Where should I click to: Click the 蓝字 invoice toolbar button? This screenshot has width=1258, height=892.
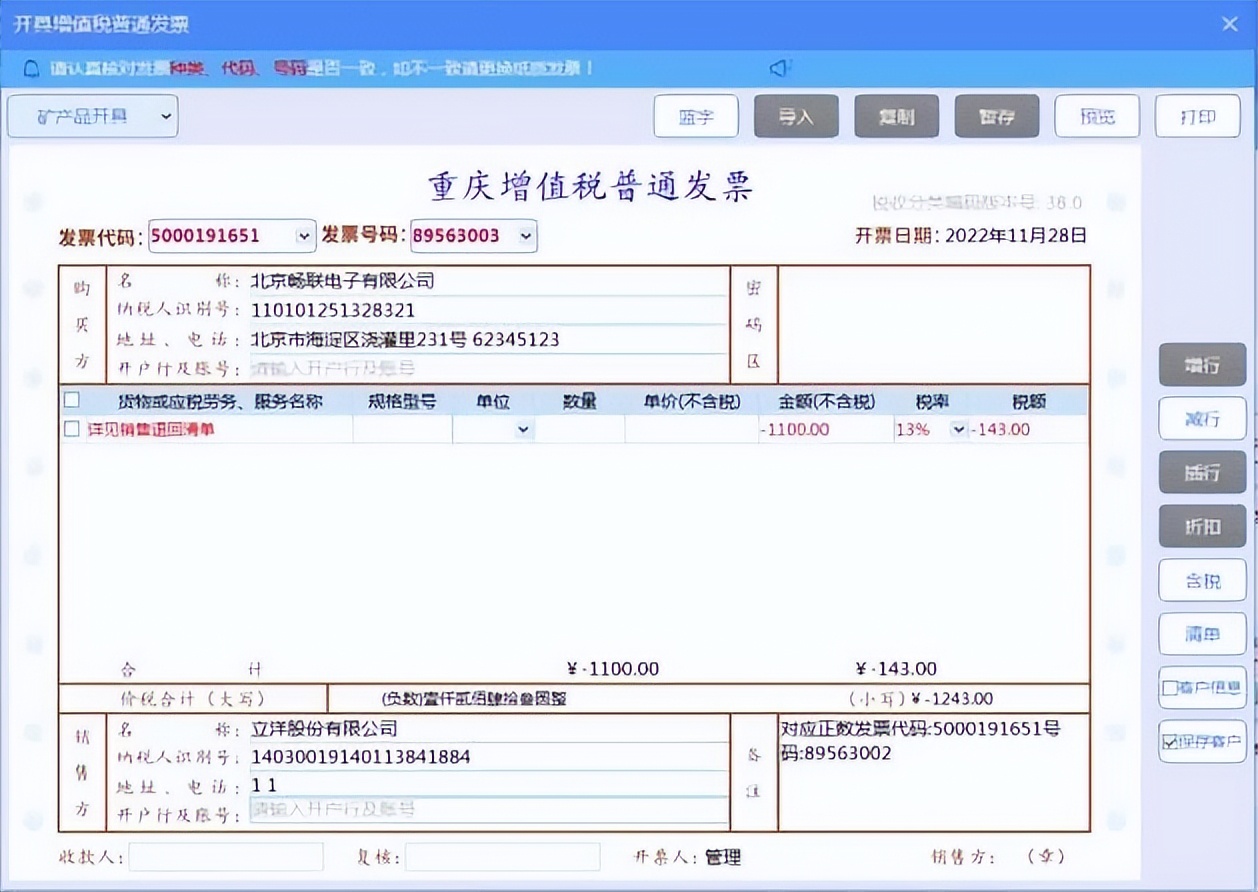[x=696, y=116]
